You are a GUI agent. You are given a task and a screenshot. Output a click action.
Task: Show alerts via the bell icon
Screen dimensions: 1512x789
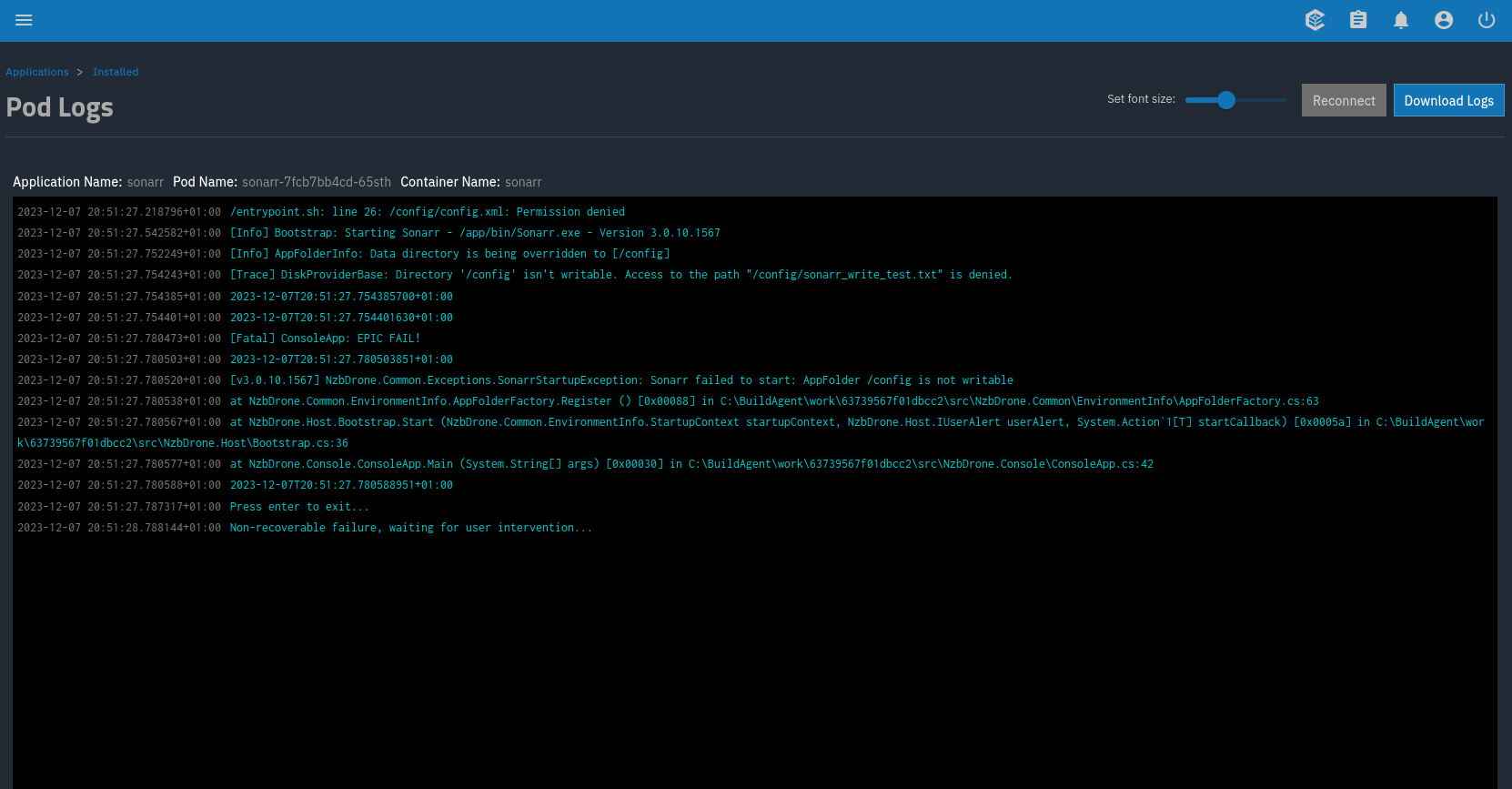click(x=1401, y=20)
